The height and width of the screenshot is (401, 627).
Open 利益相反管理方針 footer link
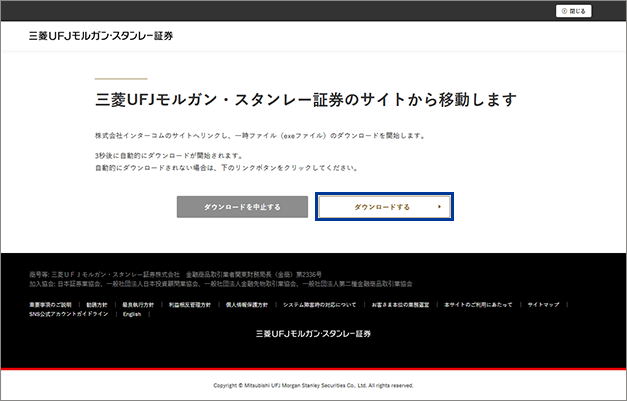[190, 305]
